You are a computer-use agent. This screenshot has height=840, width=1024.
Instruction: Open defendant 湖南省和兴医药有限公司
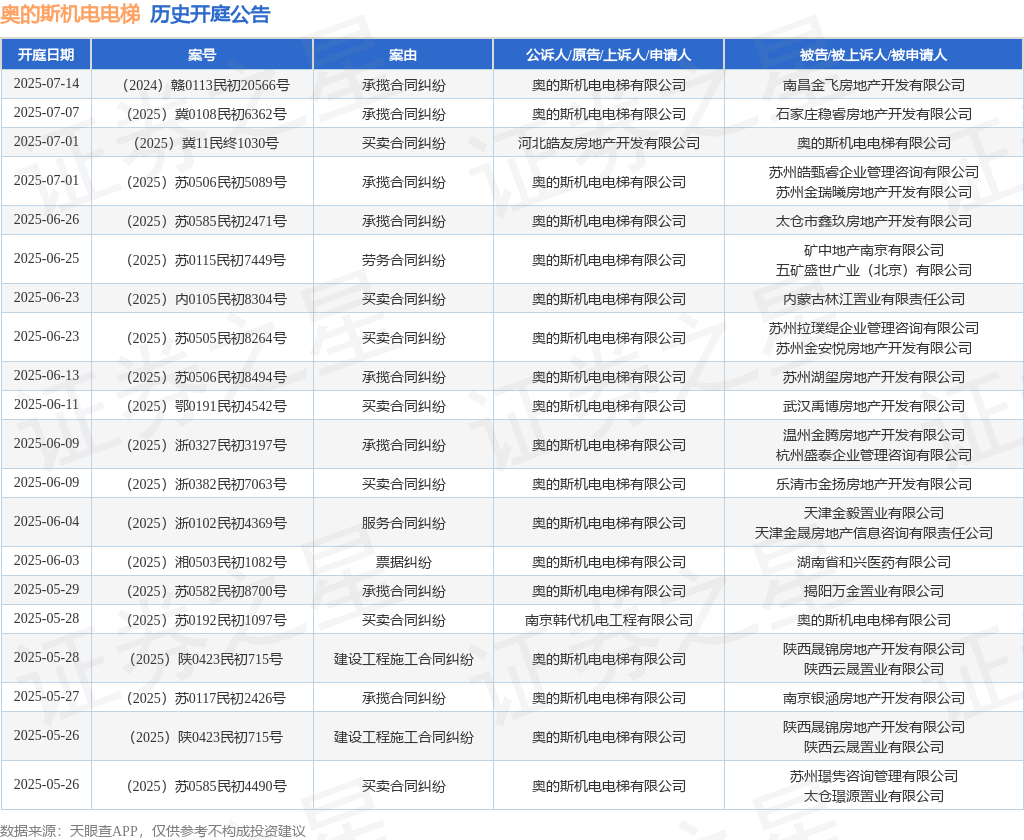(874, 562)
